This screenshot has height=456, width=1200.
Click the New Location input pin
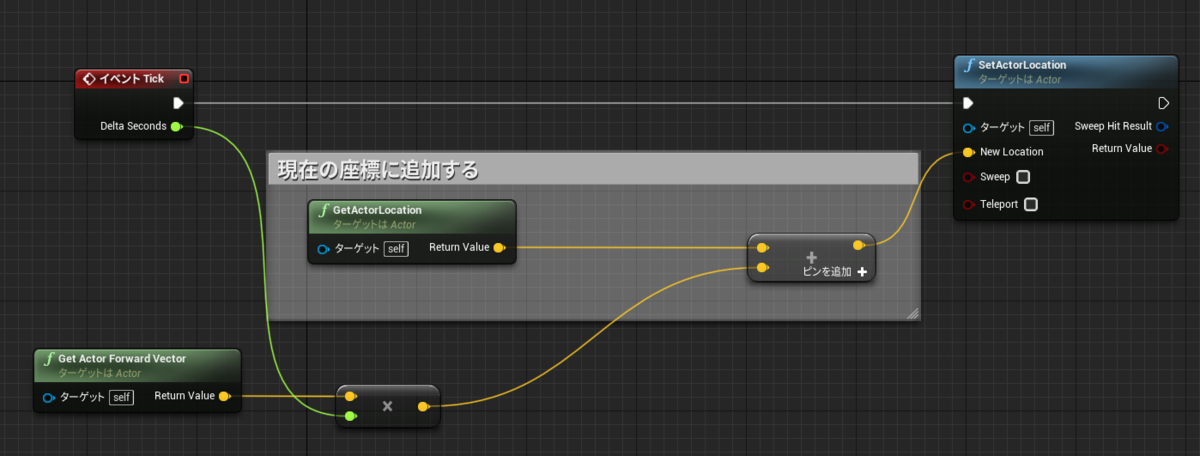click(x=969, y=152)
